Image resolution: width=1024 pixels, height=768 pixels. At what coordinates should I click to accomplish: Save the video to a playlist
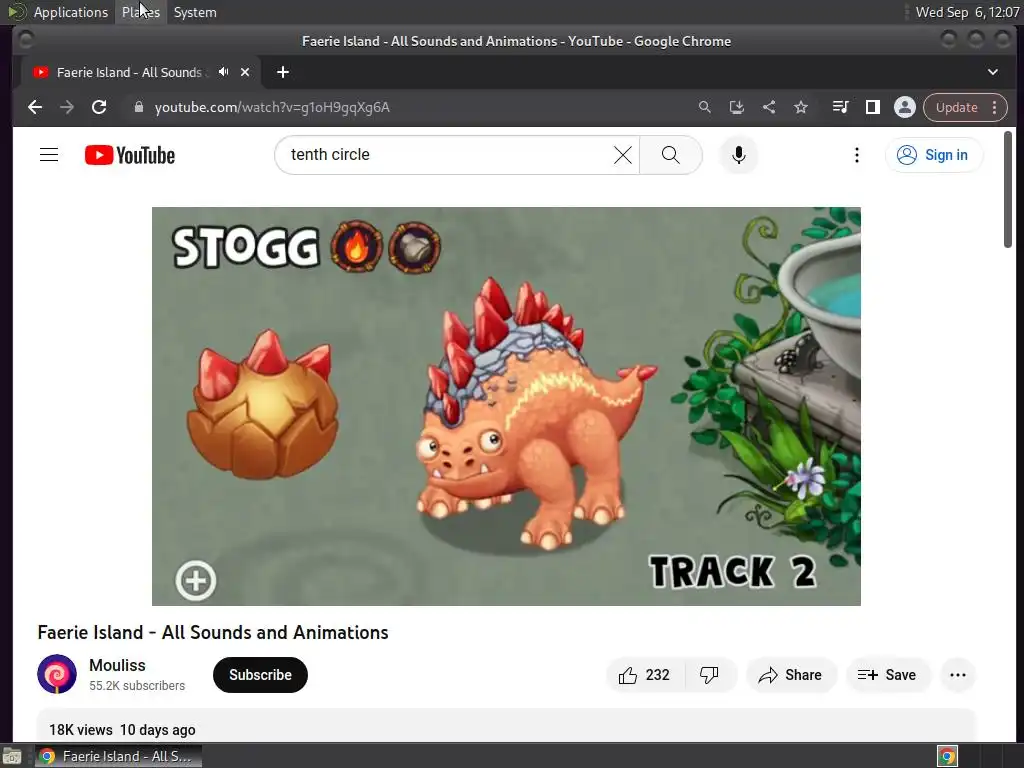(887, 675)
